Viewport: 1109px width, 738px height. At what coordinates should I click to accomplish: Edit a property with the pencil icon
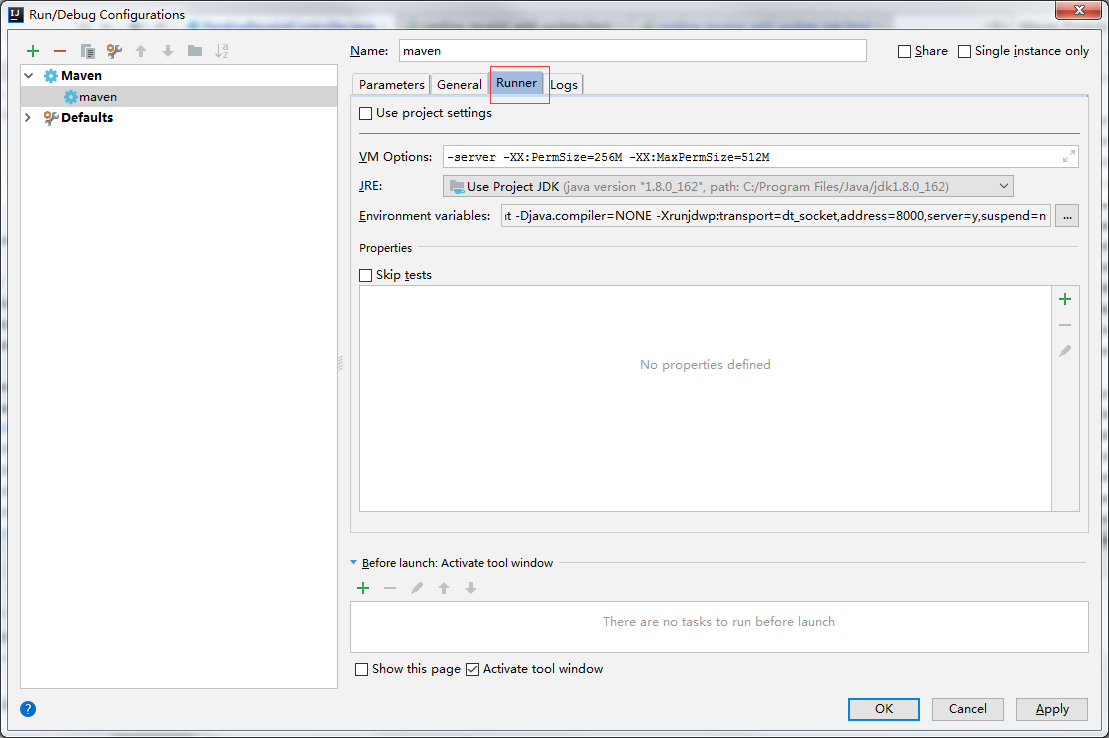click(x=1065, y=351)
